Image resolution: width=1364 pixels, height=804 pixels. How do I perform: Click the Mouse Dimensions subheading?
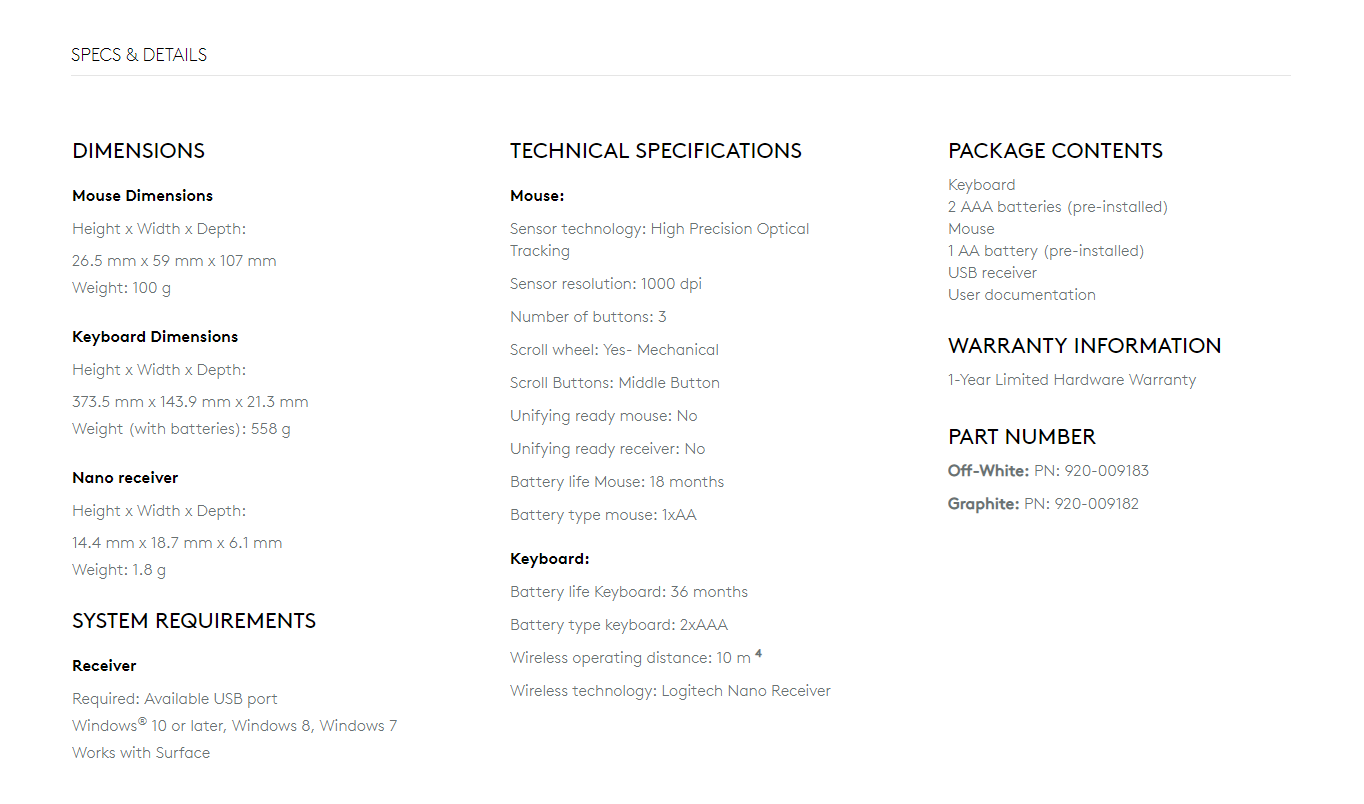click(142, 196)
